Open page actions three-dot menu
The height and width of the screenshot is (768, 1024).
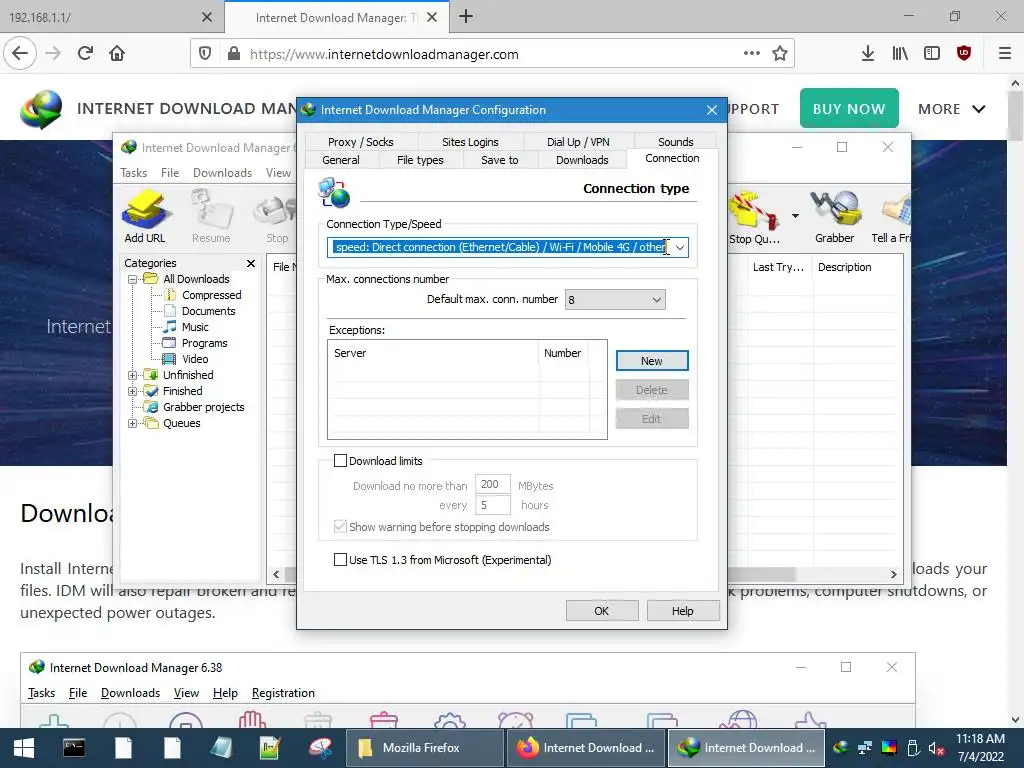[752, 54]
